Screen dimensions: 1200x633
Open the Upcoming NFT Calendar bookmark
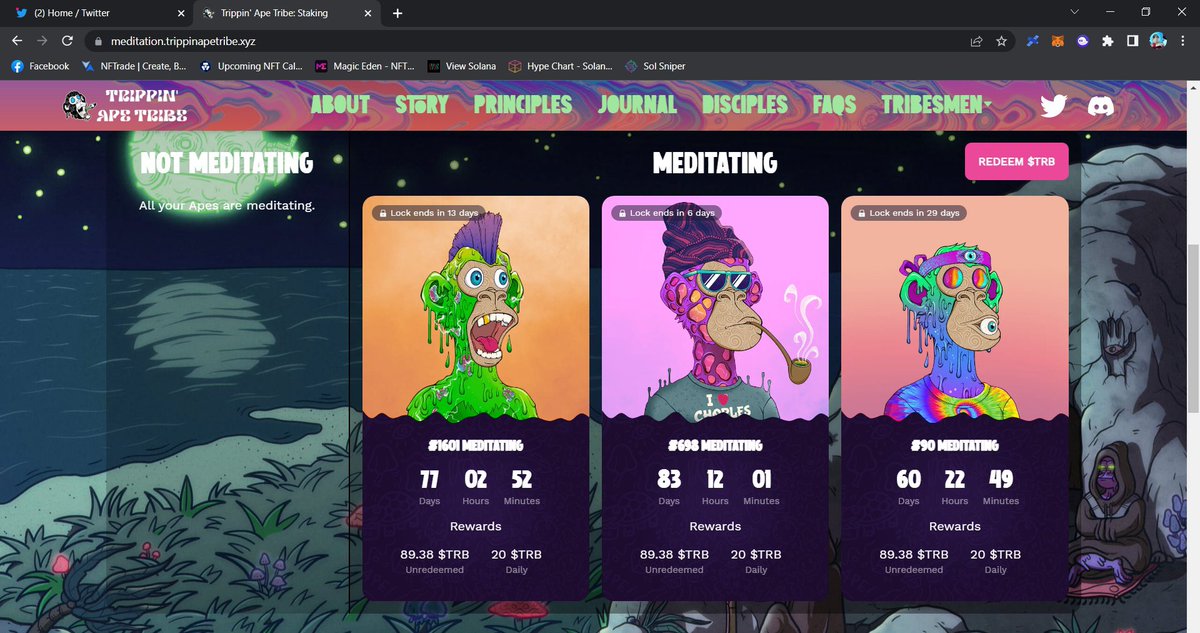[251, 66]
